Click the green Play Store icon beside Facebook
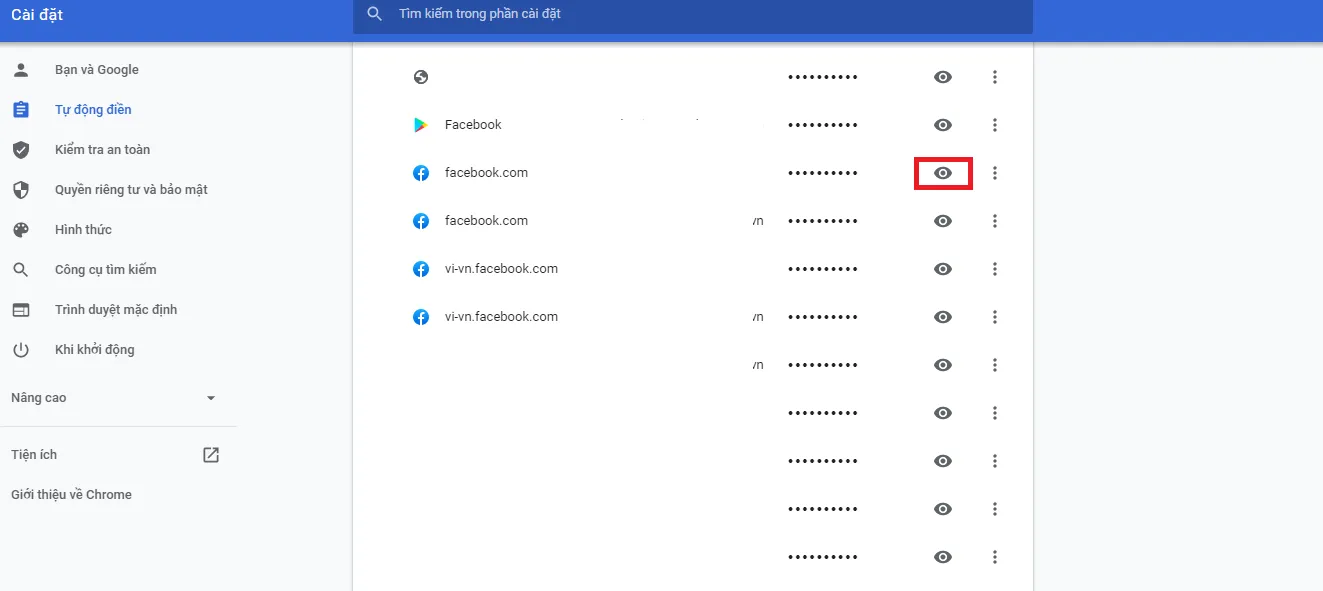Viewport: 1323px width, 591px height. coord(421,124)
